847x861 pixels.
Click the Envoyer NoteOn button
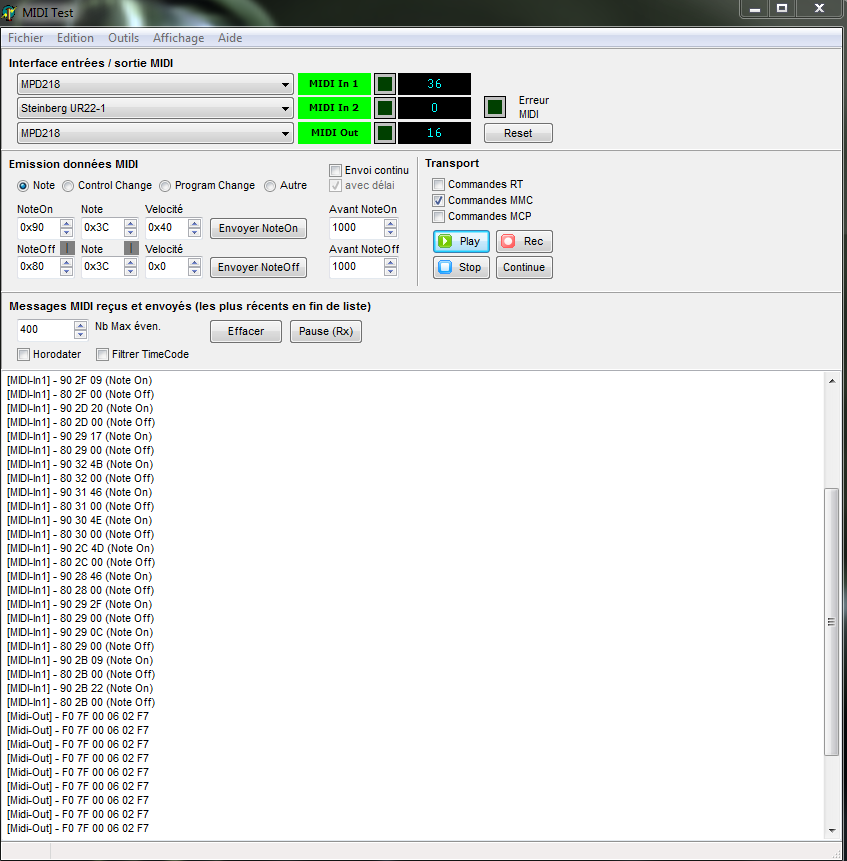click(259, 228)
